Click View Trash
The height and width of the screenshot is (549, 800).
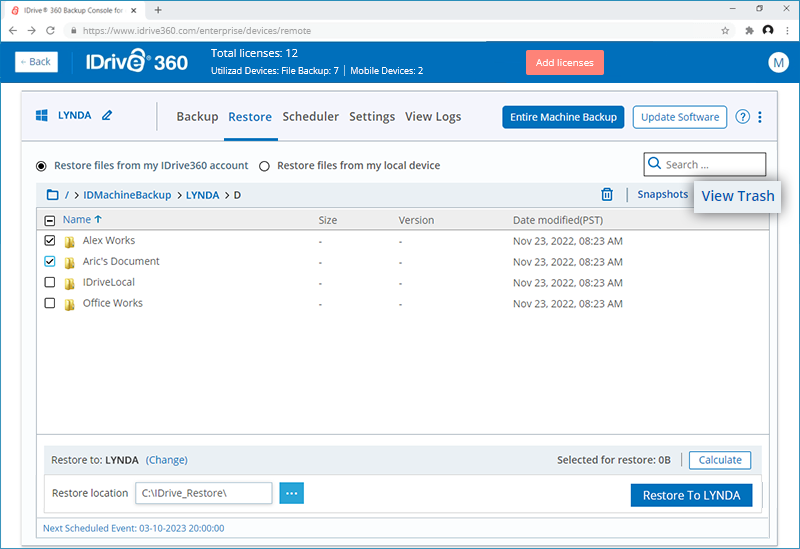click(738, 196)
